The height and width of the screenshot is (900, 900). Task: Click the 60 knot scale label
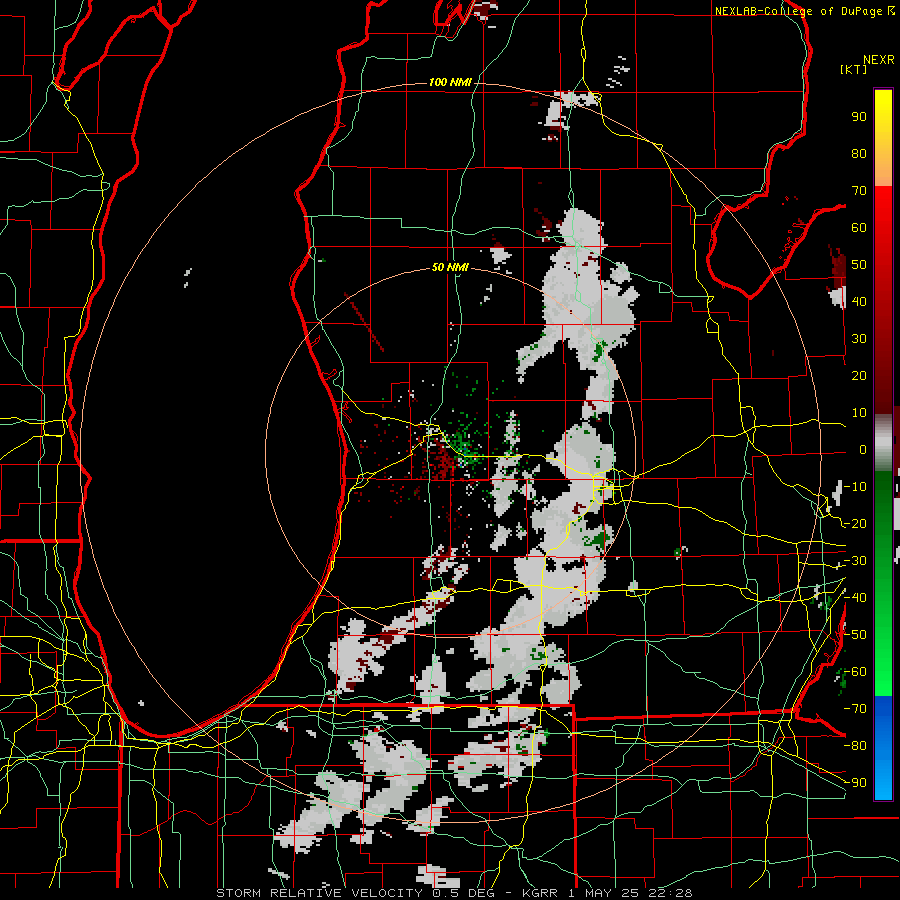(859, 227)
